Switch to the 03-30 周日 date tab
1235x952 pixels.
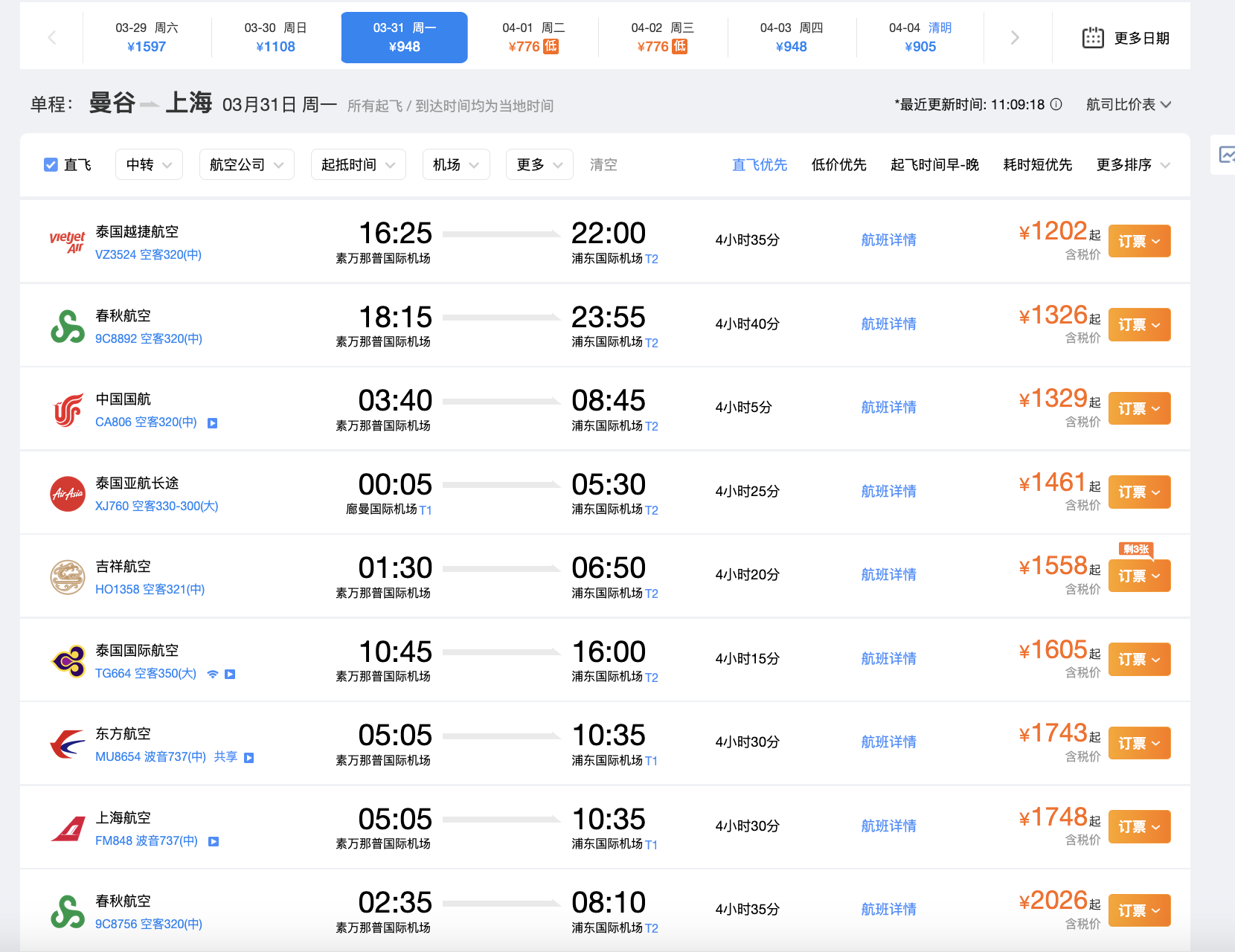point(275,37)
